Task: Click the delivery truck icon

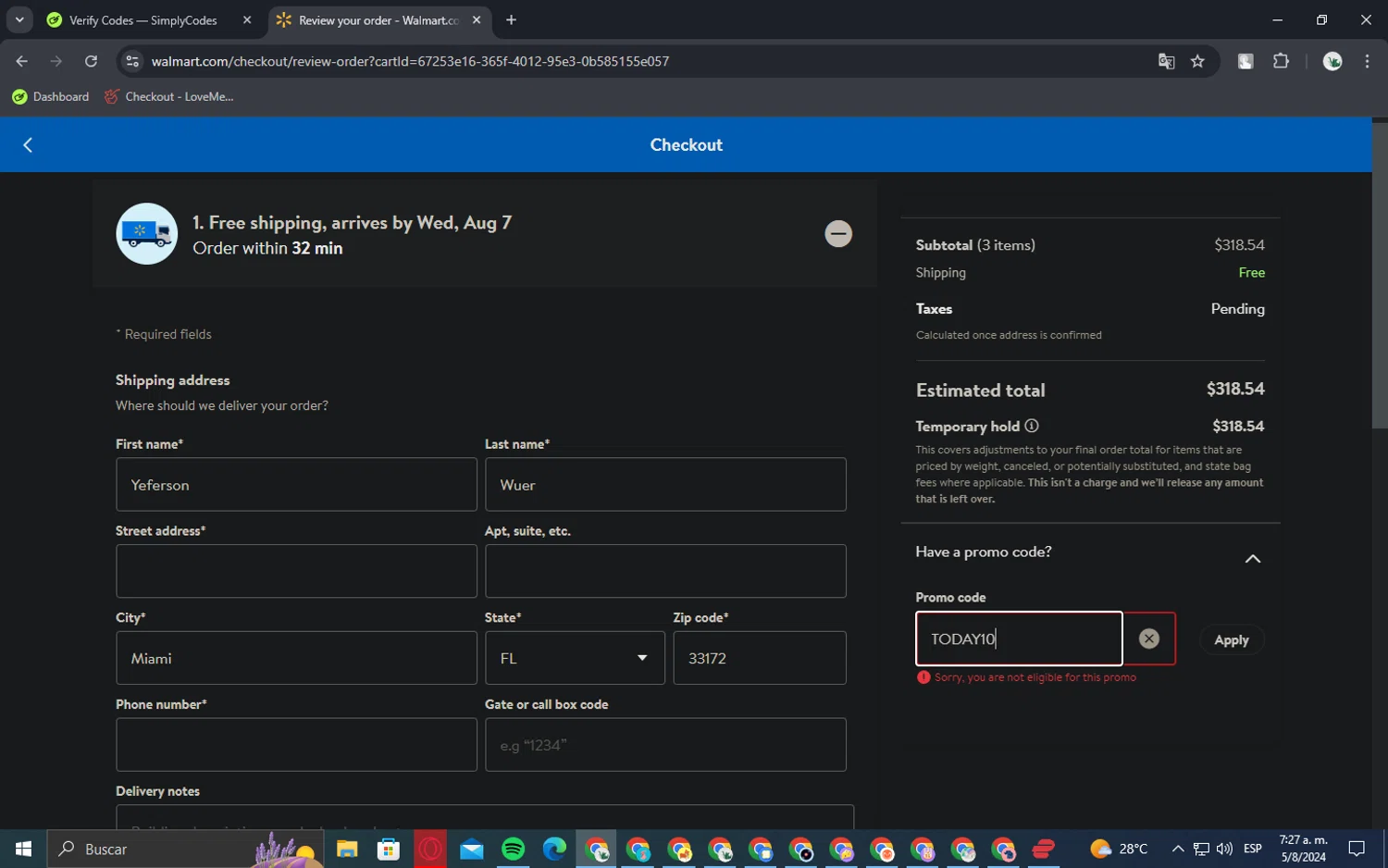Action: [146, 234]
